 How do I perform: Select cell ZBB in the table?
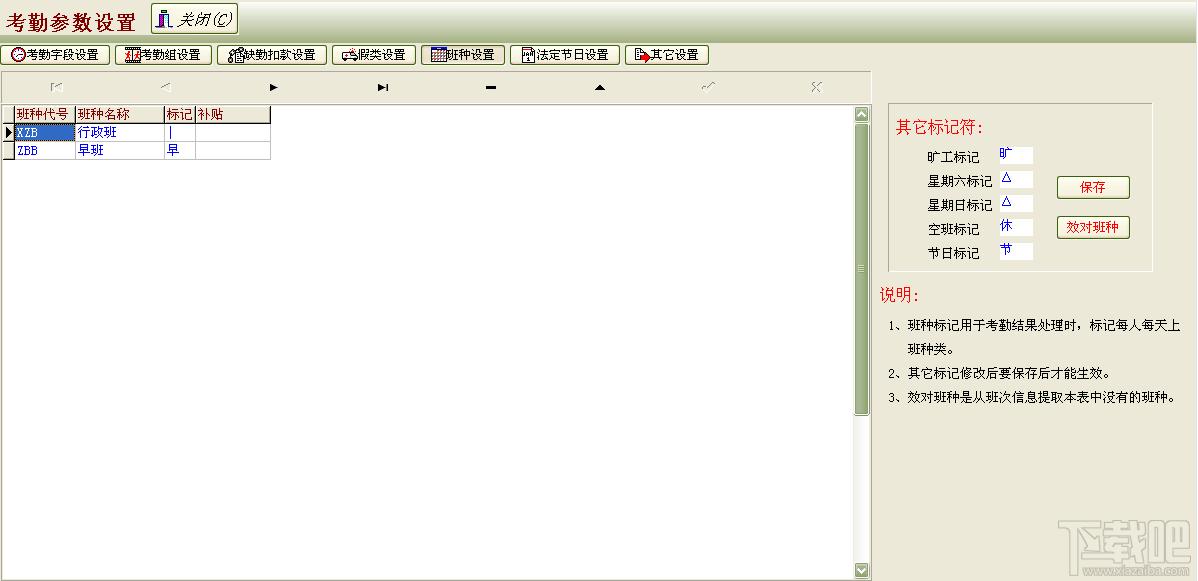click(x=45, y=151)
